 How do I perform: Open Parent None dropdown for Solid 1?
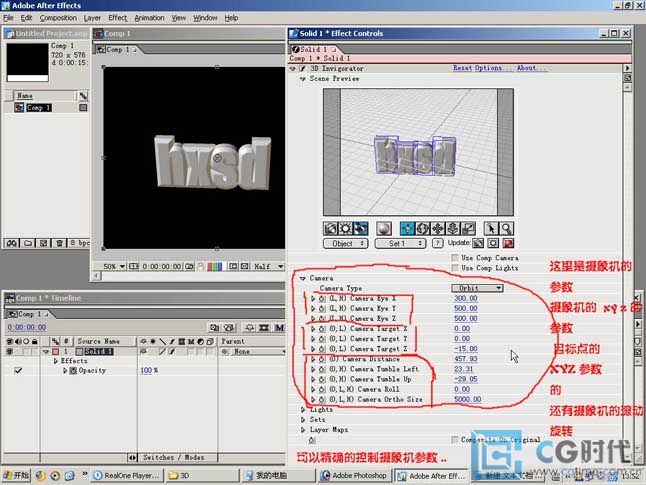258,351
